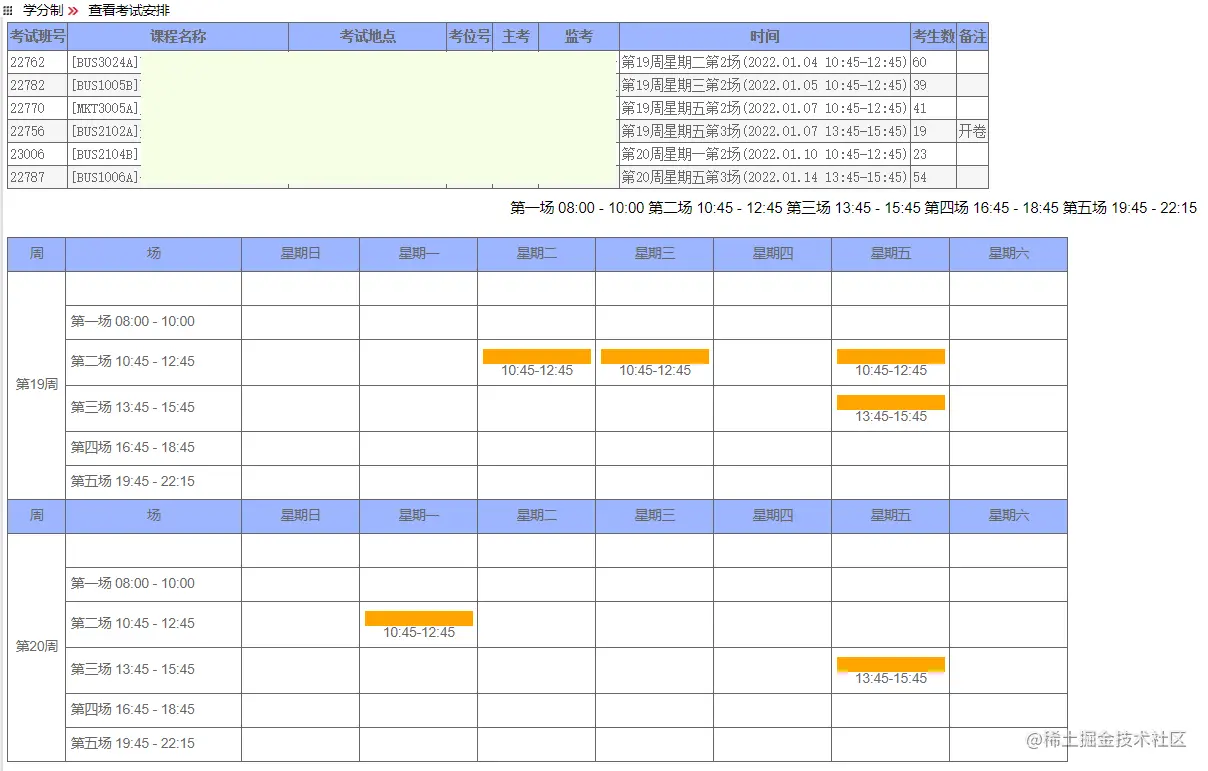The width and height of the screenshot is (1208, 771).
Task: Select exam class number 22770
Action: click(28, 108)
